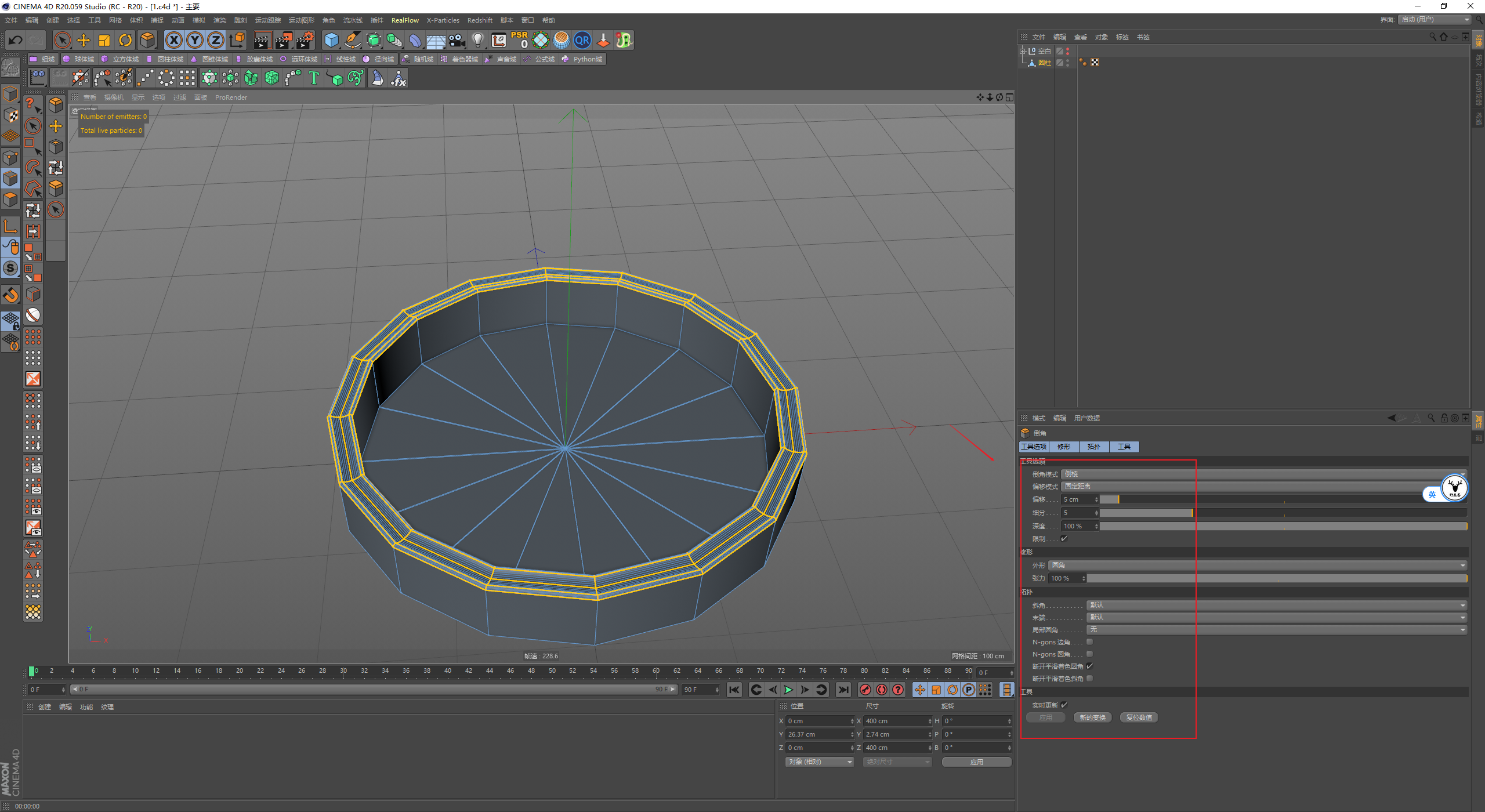Switch to the 修形 tab

[x=1064, y=447]
